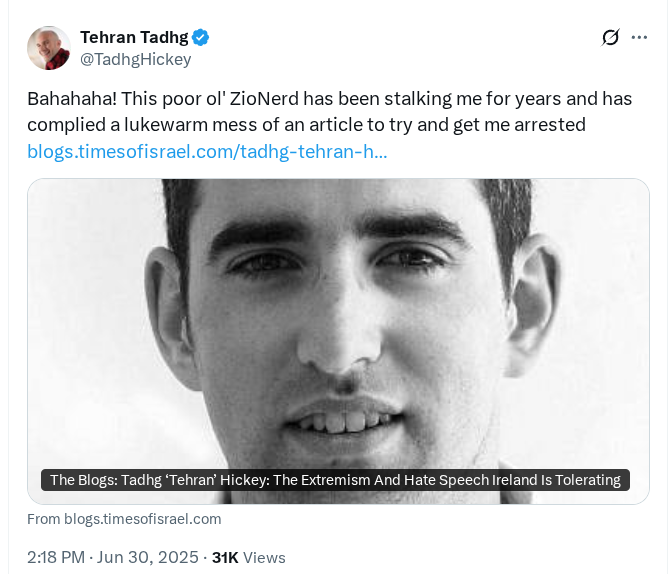
Task: Click the blue verified badge
Action: coord(200,37)
